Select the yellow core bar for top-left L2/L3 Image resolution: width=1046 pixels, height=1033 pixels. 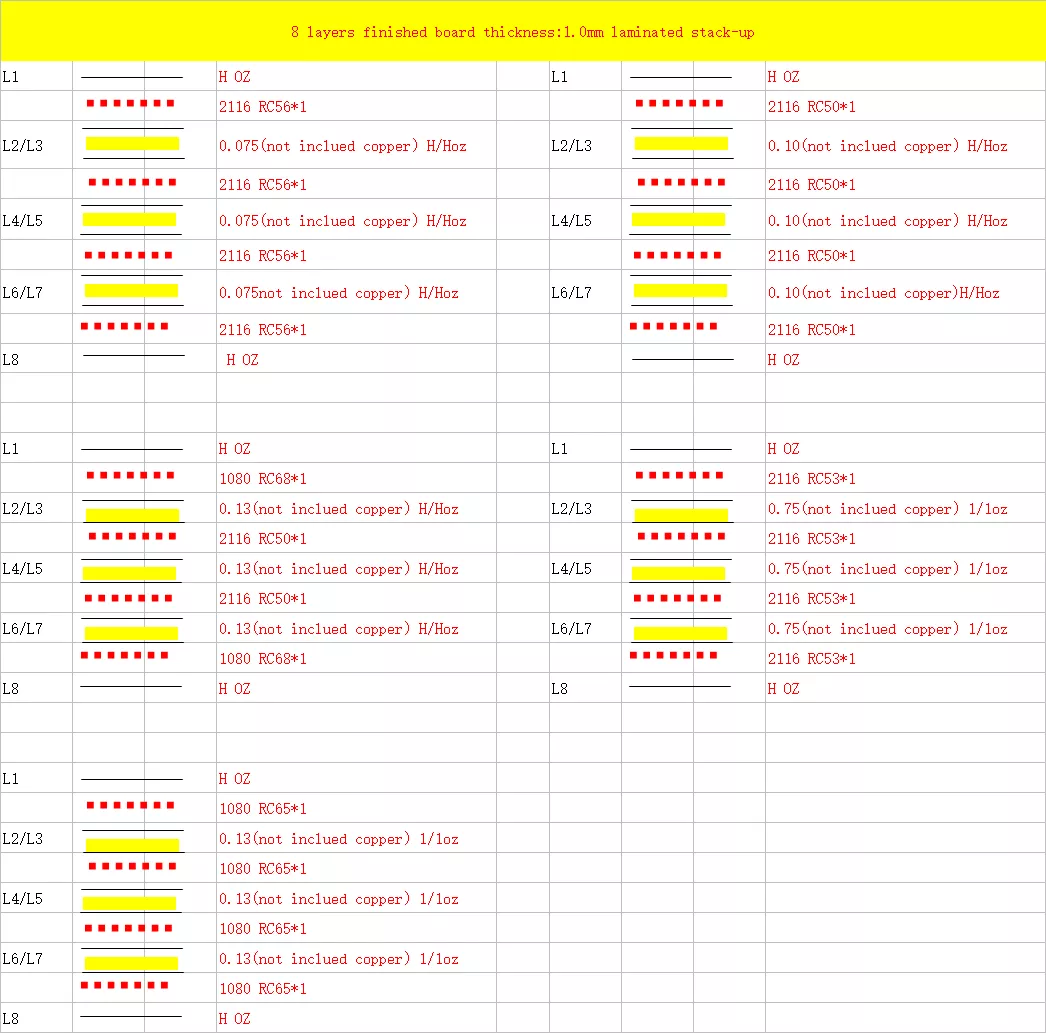pos(131,143)
